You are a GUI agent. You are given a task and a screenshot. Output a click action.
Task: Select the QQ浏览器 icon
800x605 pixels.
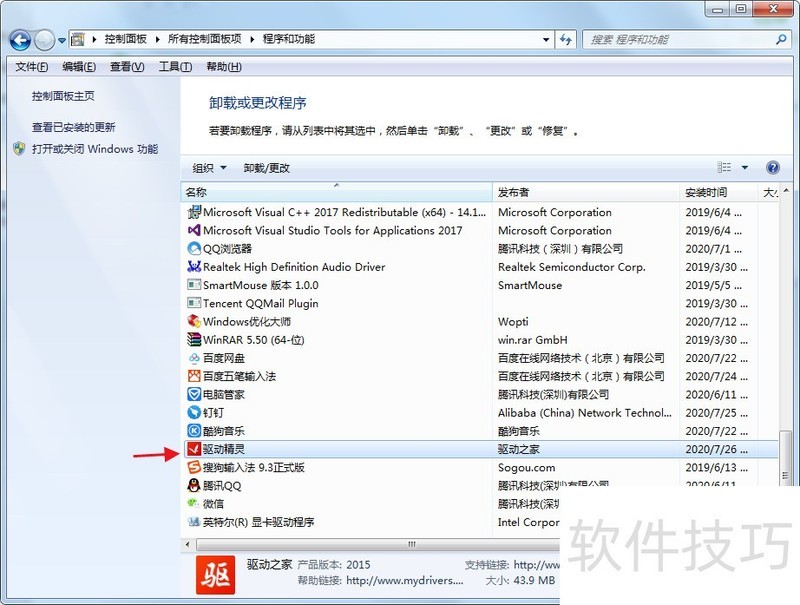point(194,248)
